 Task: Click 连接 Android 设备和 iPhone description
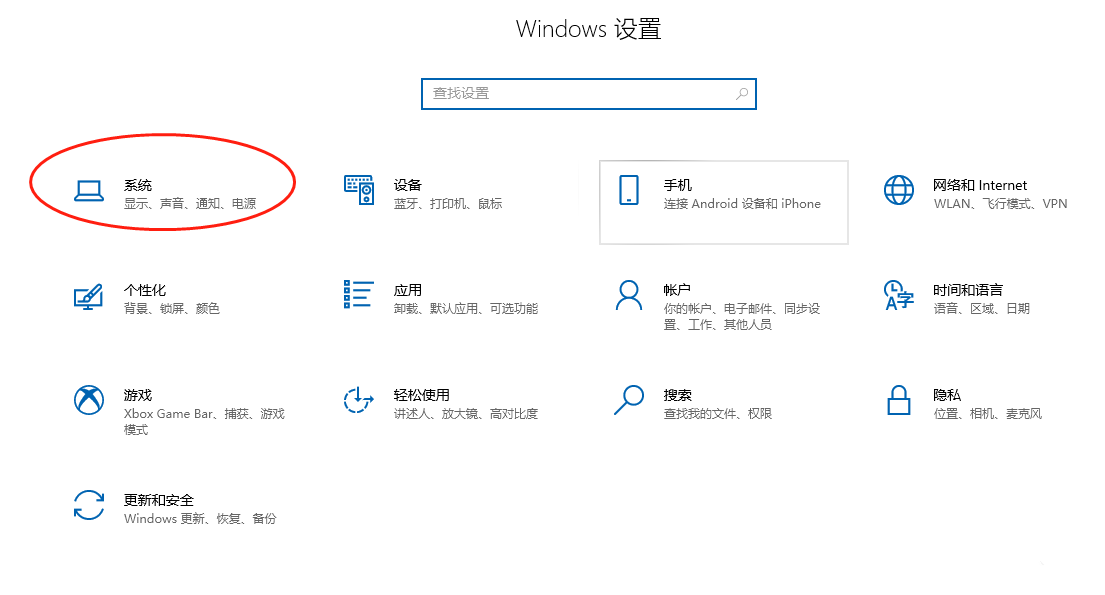(x=742, y=204)
